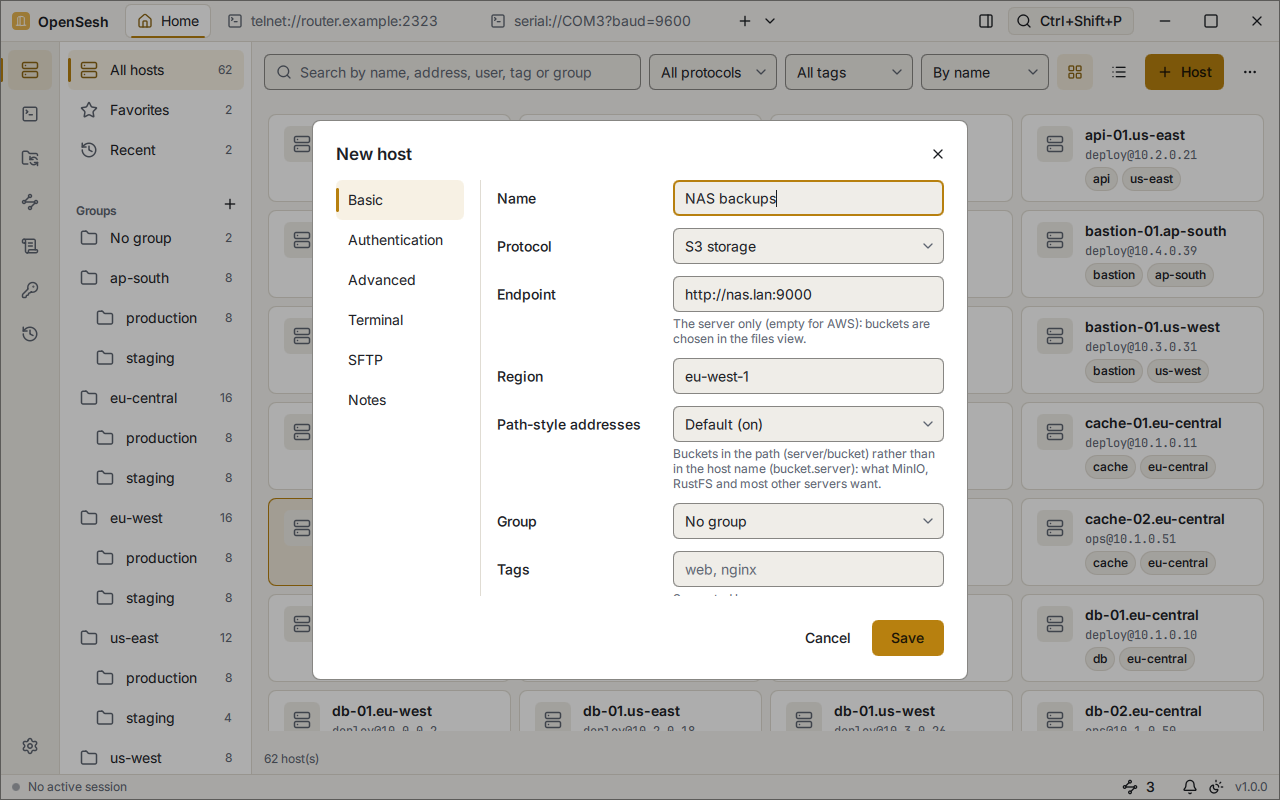Select the eu-west group
Viewport: 1280px width, 800px height.
click(156, 518)
